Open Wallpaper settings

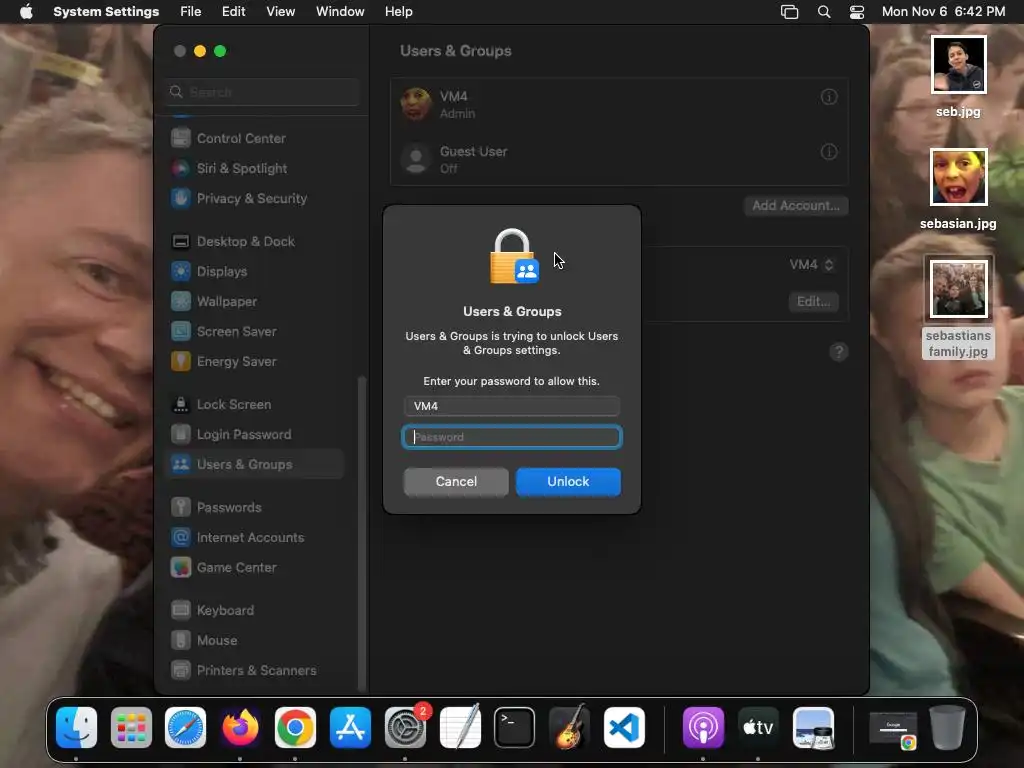255,302
